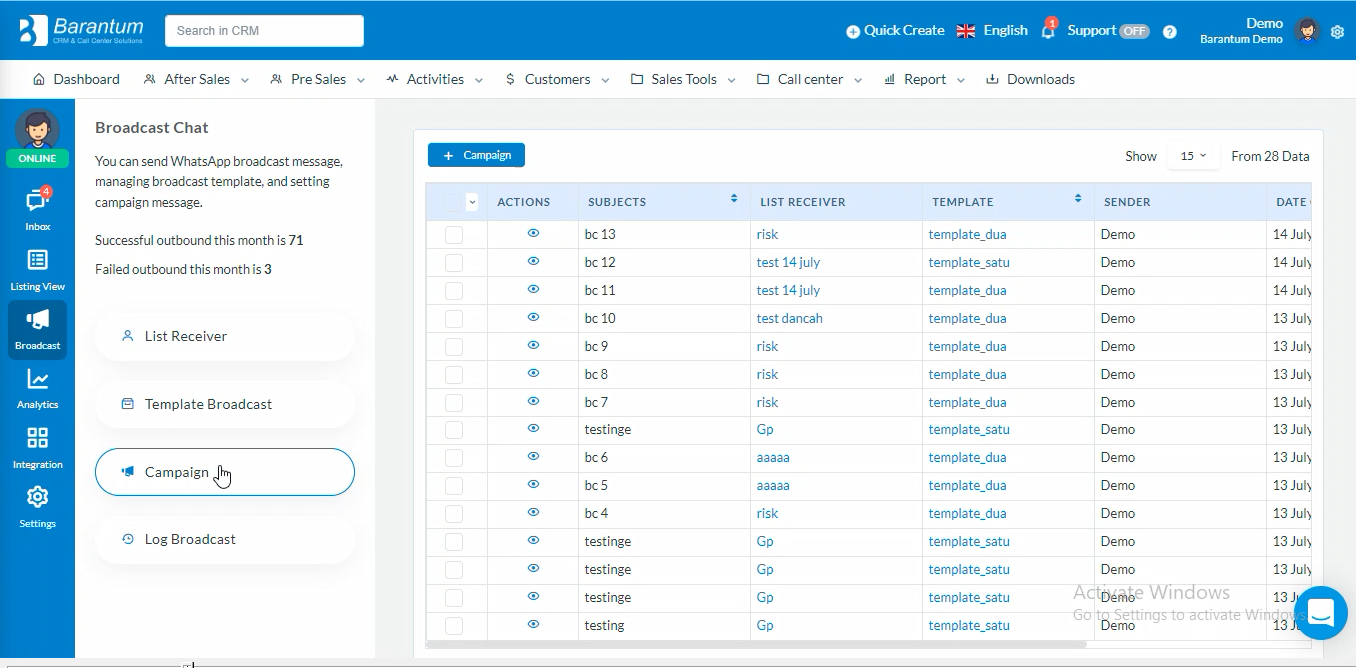Click Quick Create
This screenshot has height=668, width=1356.
click(x=895, y=30)
